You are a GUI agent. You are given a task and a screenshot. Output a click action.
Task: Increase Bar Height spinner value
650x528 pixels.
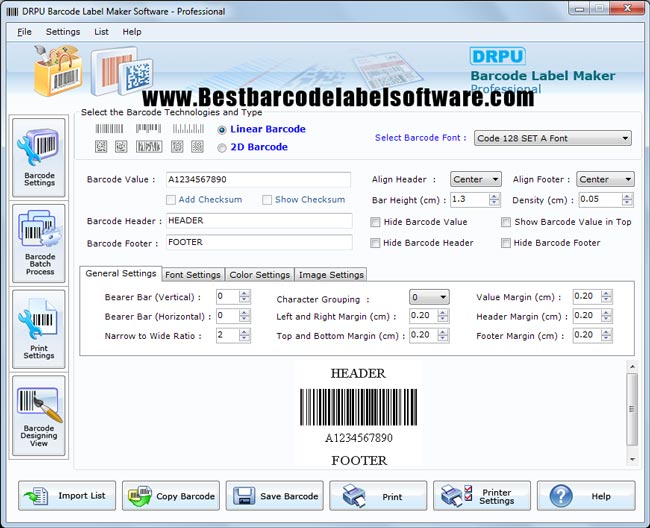coord(494,196)
